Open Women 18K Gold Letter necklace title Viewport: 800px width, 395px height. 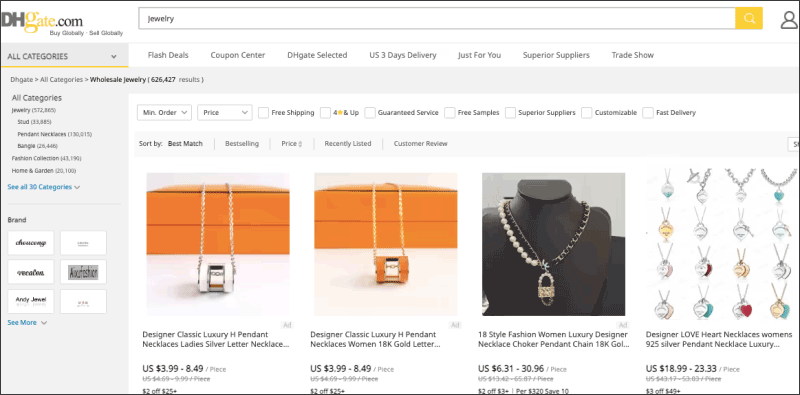point(376,339)
